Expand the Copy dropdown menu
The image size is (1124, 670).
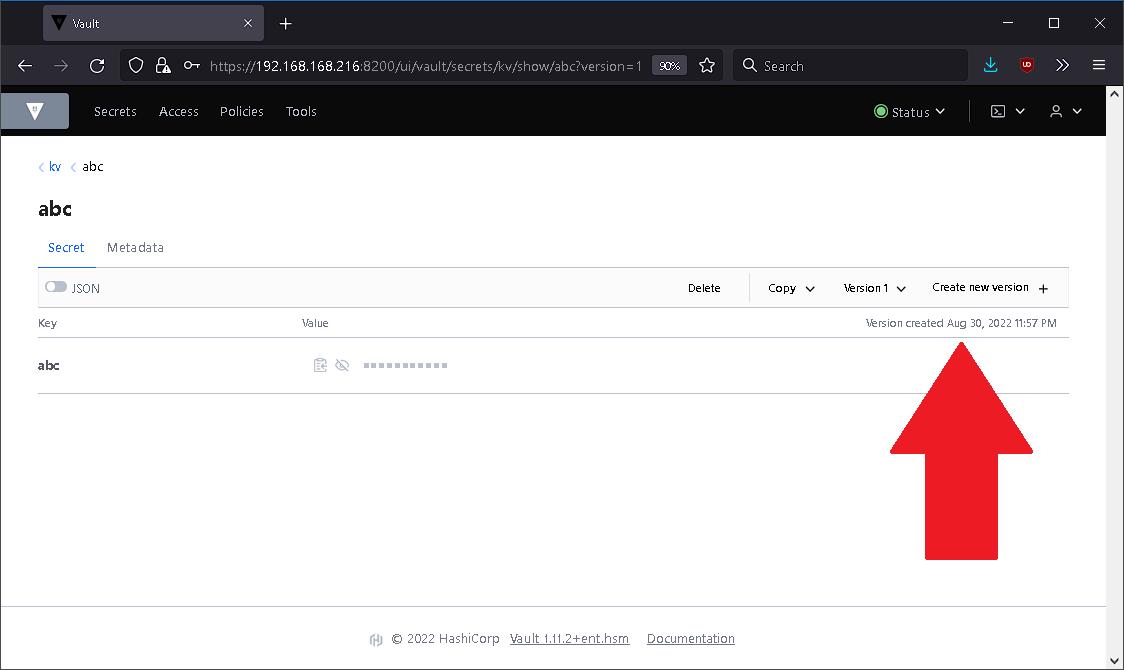click(x=790, y=287)
